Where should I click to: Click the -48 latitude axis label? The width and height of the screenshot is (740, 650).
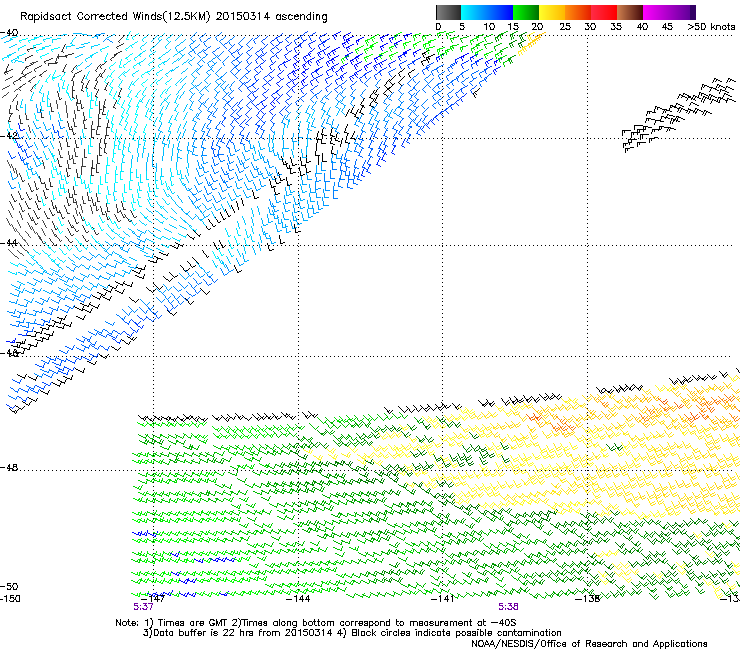(9, 467)
